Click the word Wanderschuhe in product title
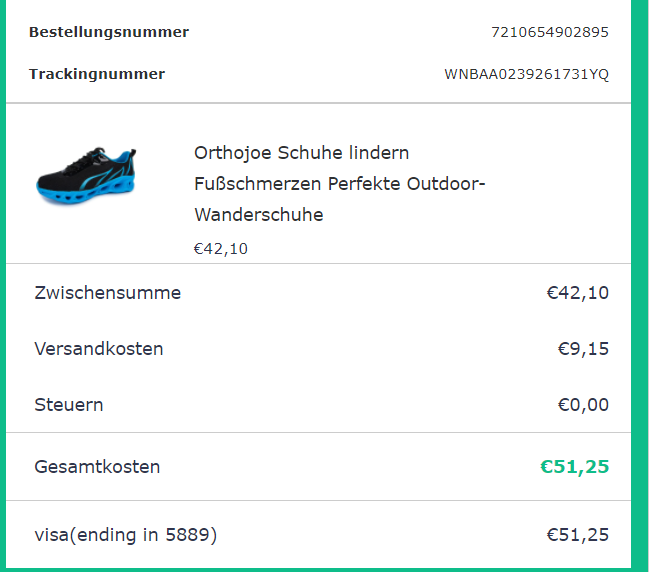Screen dimensions: 659x572 (258, 215)
